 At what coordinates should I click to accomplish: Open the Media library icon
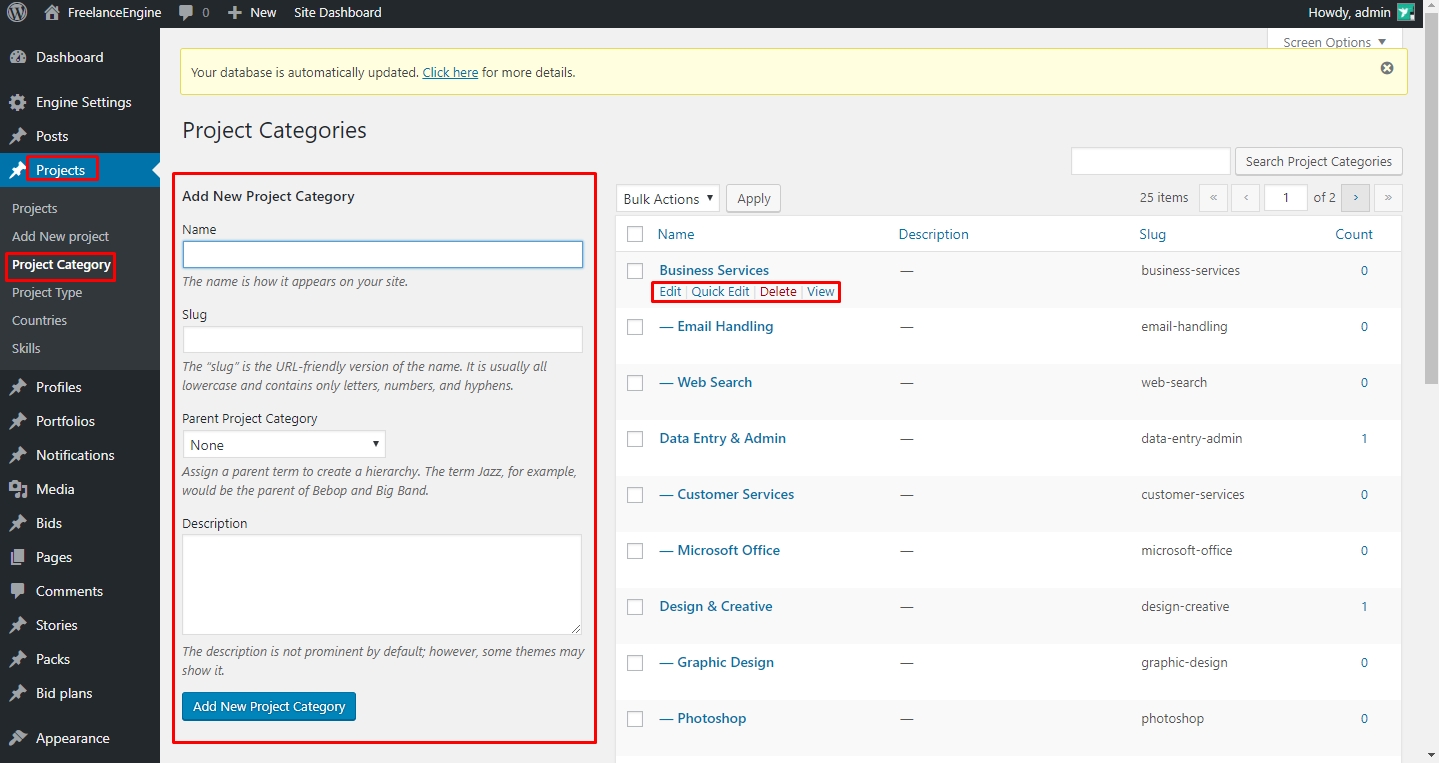(18, 489)
